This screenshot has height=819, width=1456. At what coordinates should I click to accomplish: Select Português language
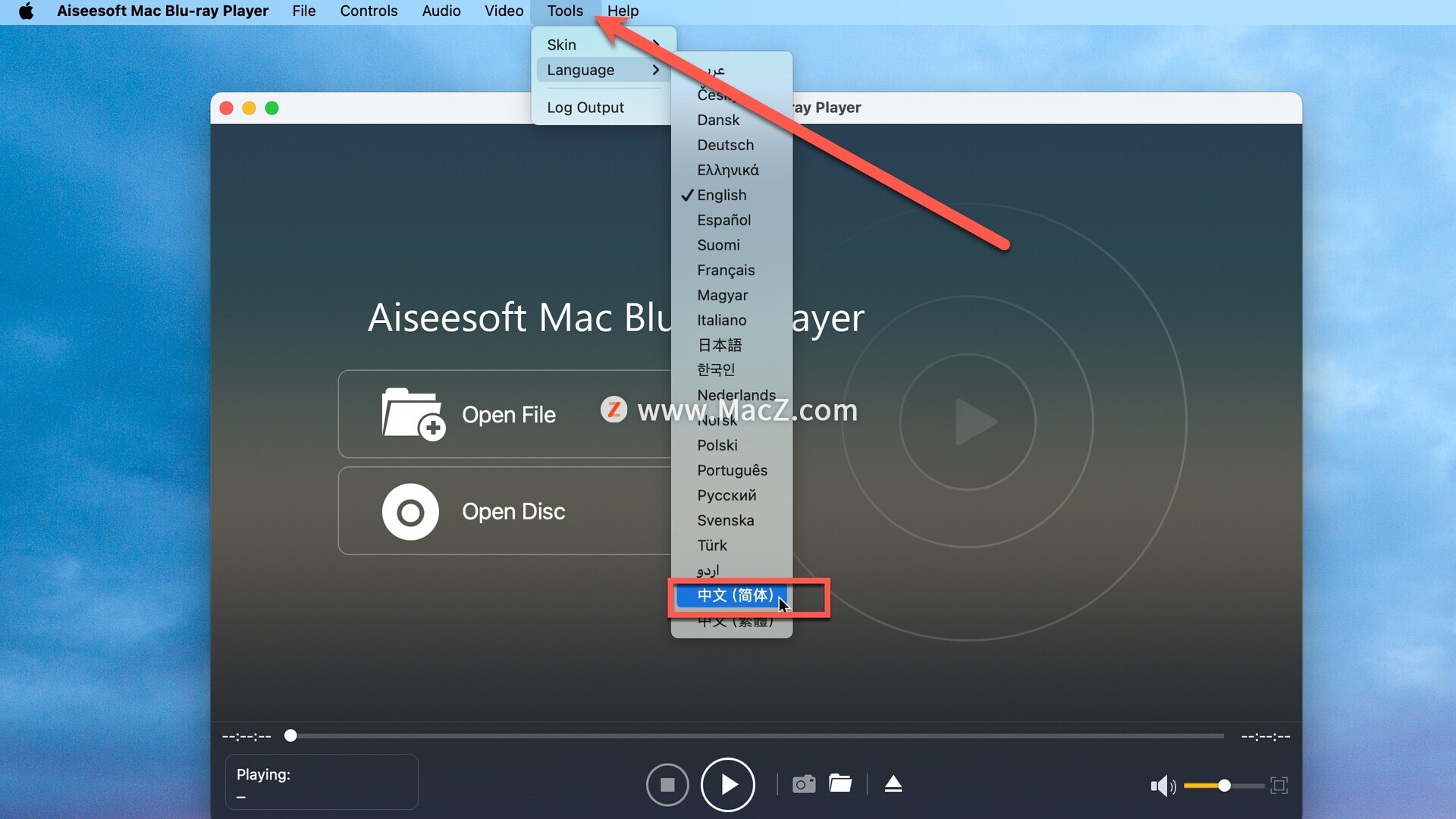point(732,470)
